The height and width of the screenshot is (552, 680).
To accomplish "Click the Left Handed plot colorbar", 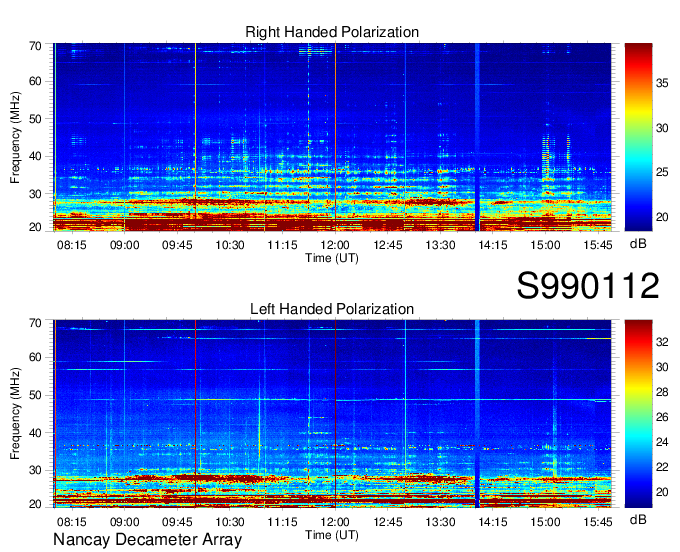I will 638,414.
